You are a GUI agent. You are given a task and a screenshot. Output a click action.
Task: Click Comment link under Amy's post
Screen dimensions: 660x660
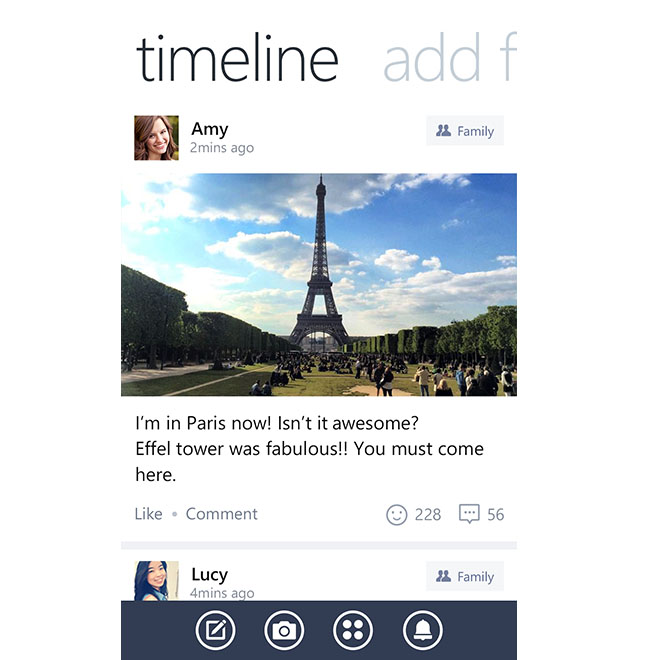click(221, 514)
